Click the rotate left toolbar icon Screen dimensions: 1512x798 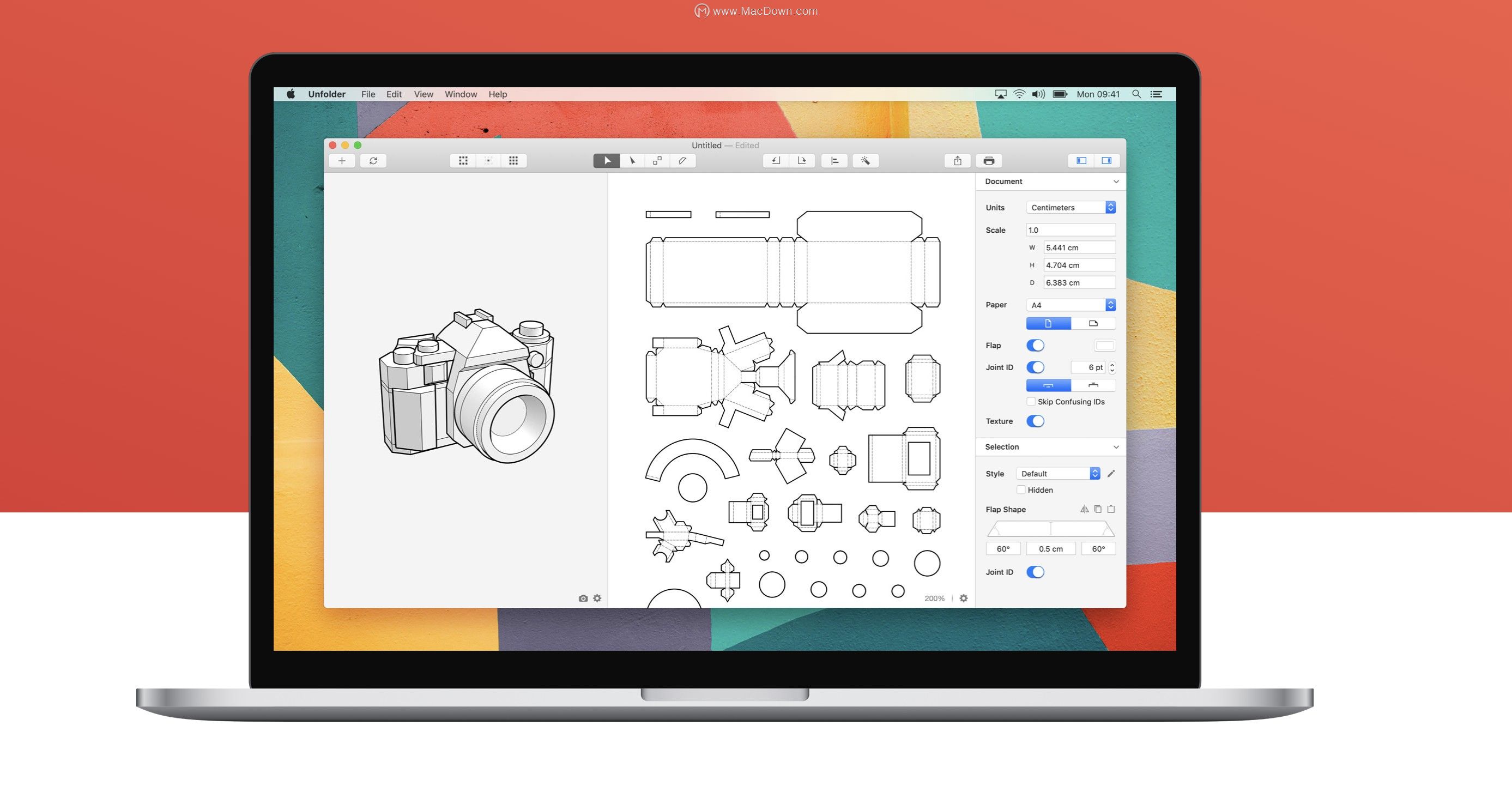tap(776, 161)
